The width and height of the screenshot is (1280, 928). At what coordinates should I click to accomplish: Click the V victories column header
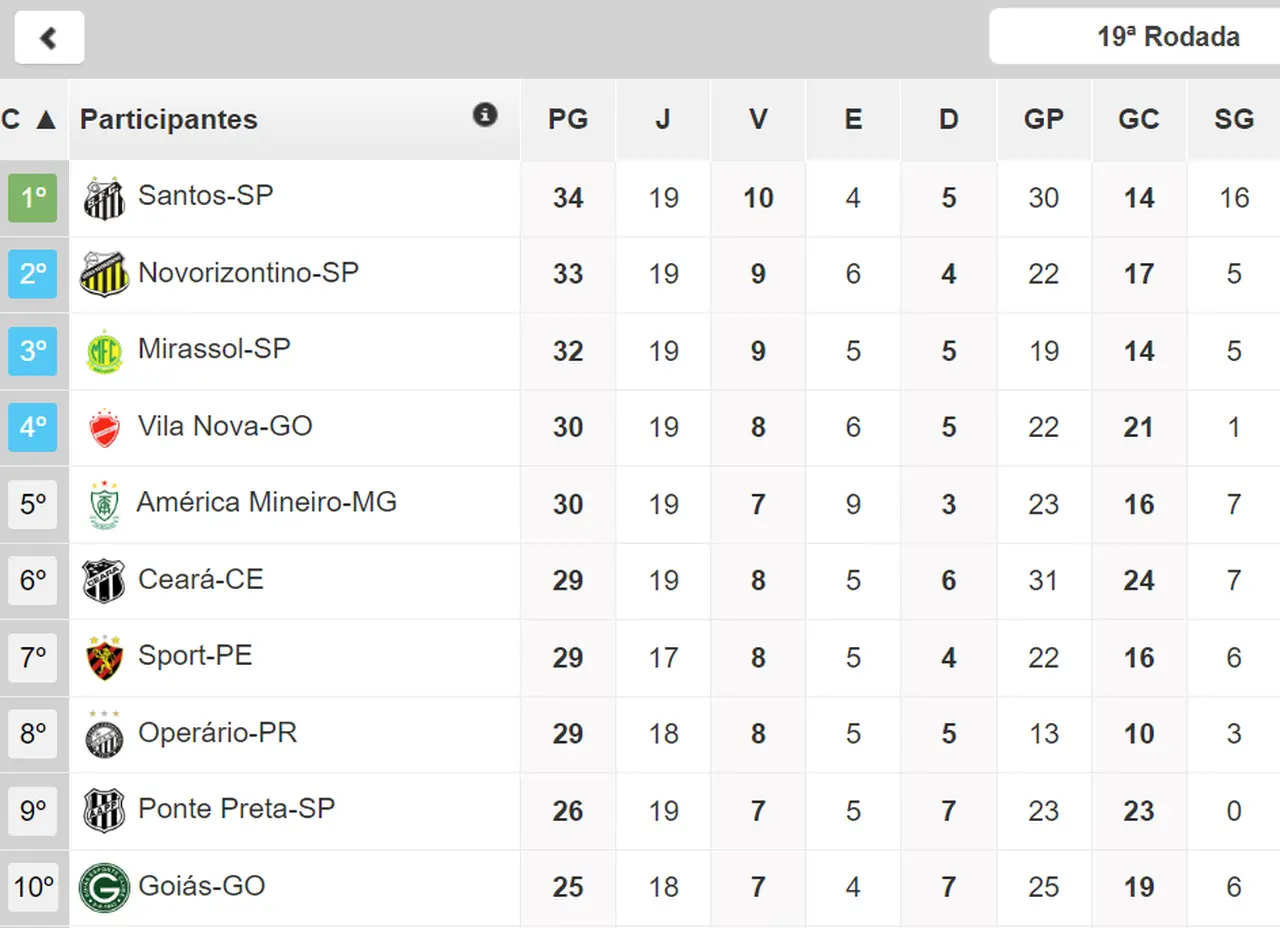coord(758,120)
